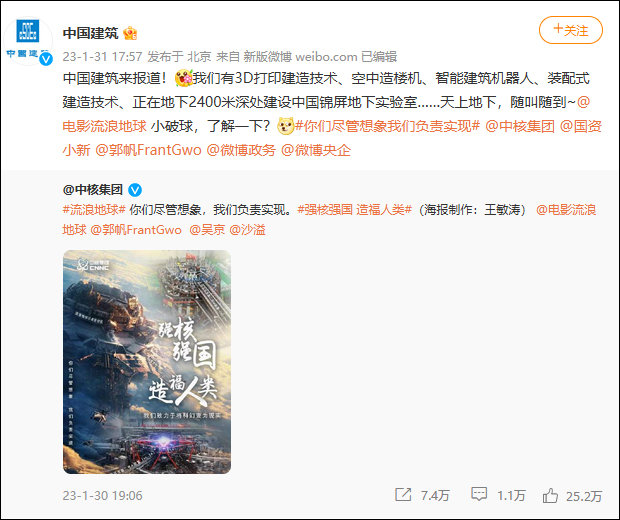Open #流浪地球# hashtag in repost
Image resolution: width=620 pixels, height=520 pixels.
click(94, 210)
